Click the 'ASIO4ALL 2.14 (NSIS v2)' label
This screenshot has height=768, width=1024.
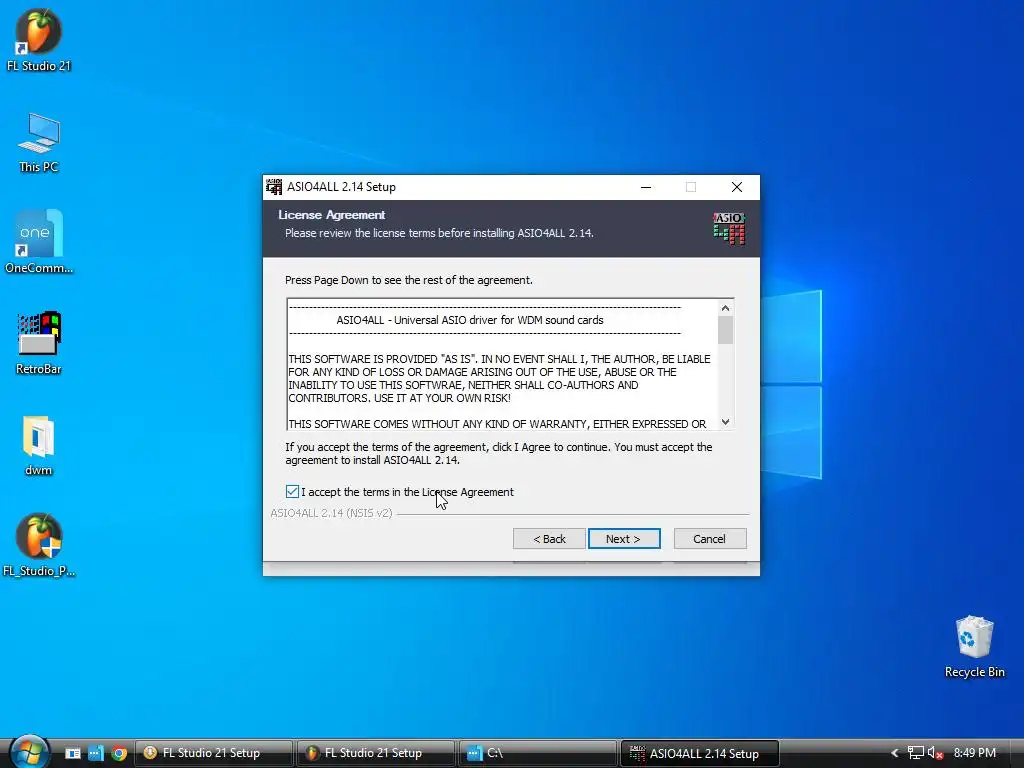[x=332, y=513]
